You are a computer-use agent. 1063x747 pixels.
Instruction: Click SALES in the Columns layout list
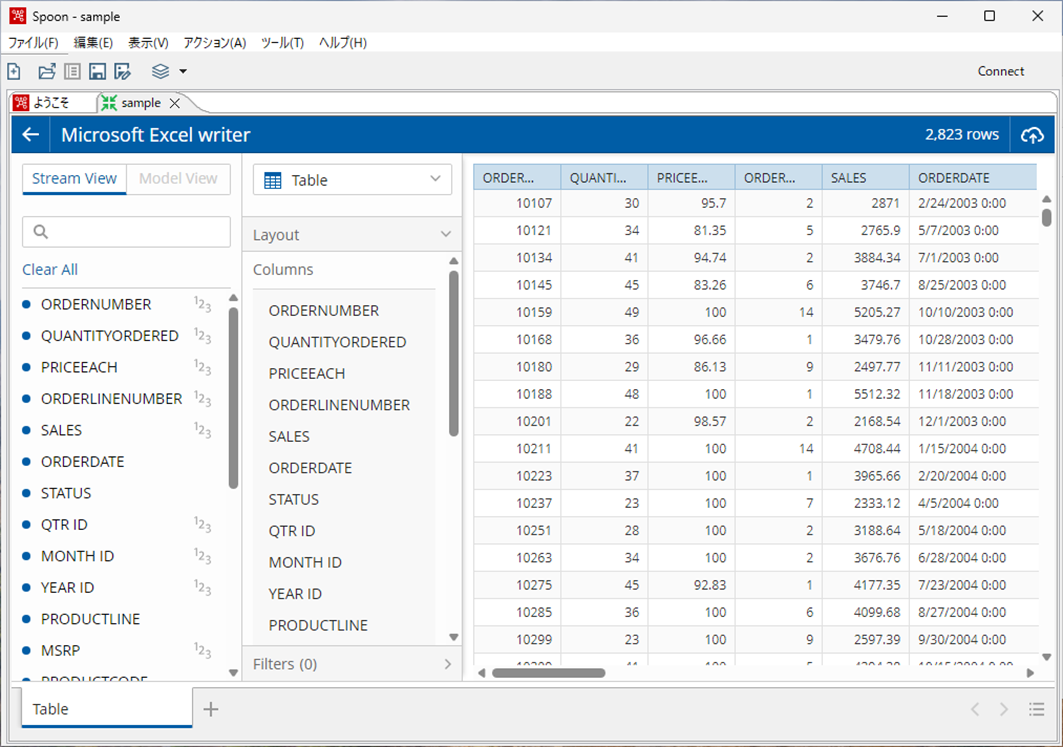[289, 437]
